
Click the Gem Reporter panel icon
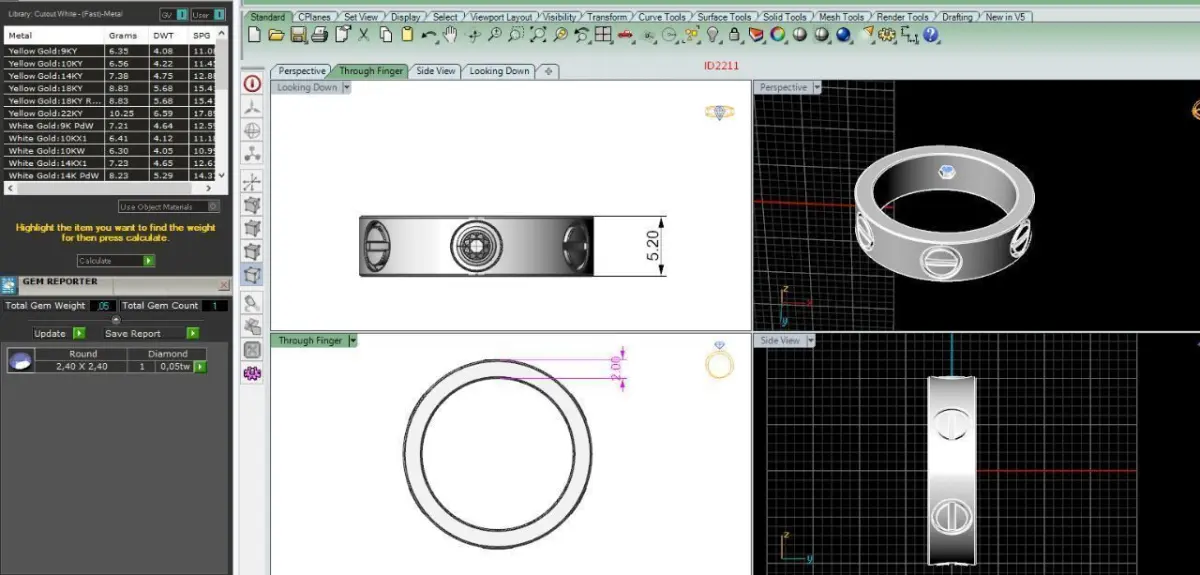10,284
